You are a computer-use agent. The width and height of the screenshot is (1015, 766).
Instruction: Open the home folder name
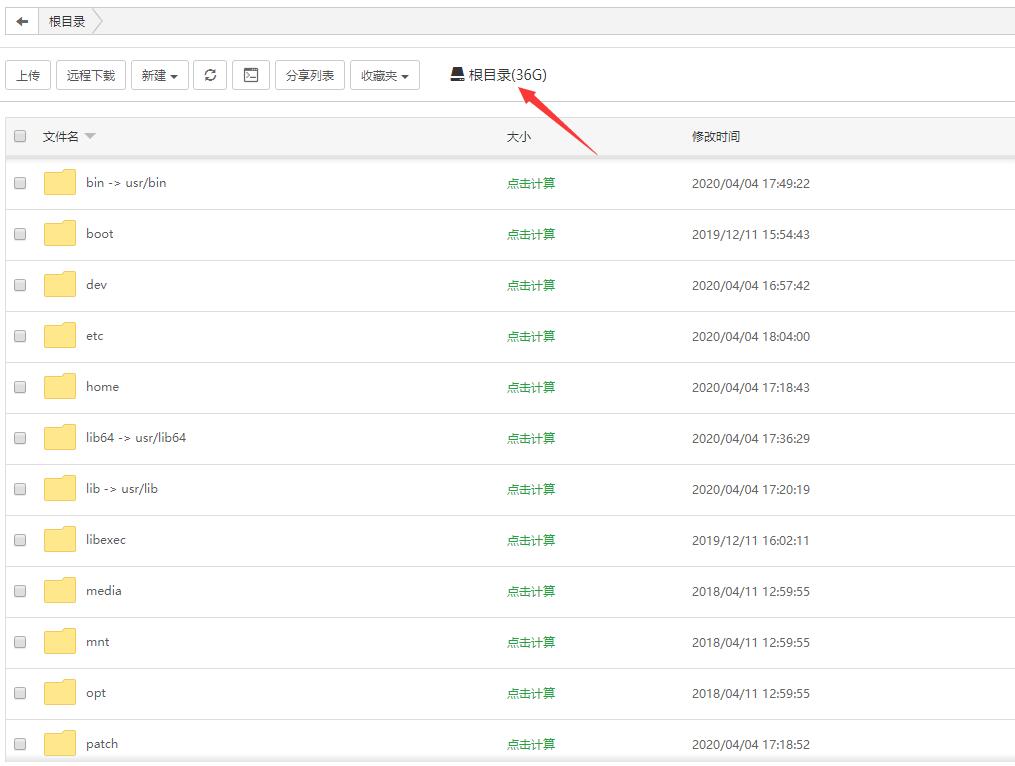click(x=102, y=387)
